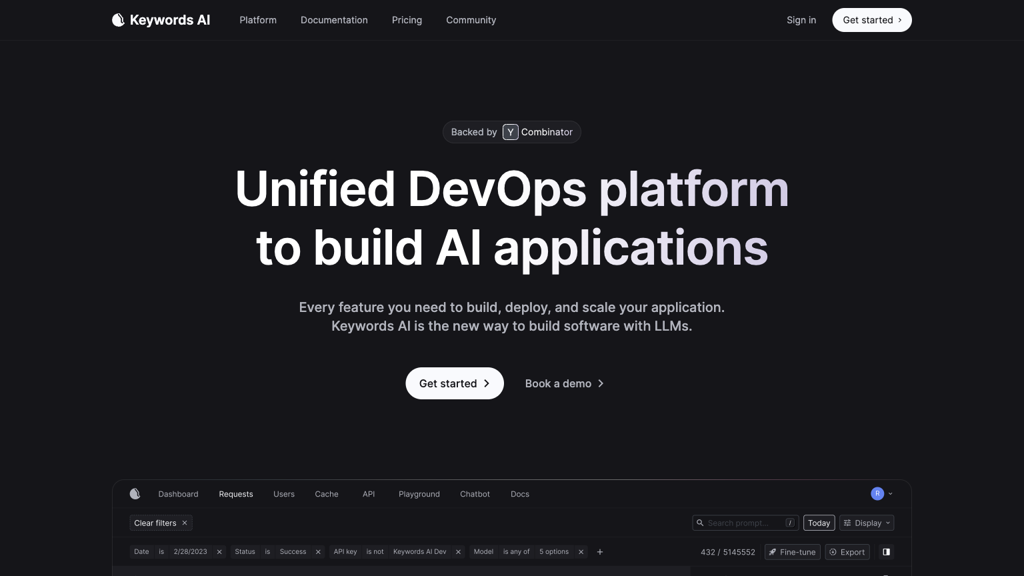This screenshot has height=576, width=1024.
Task: Click the dashboard preview logo icon
Action: (135, 494)
